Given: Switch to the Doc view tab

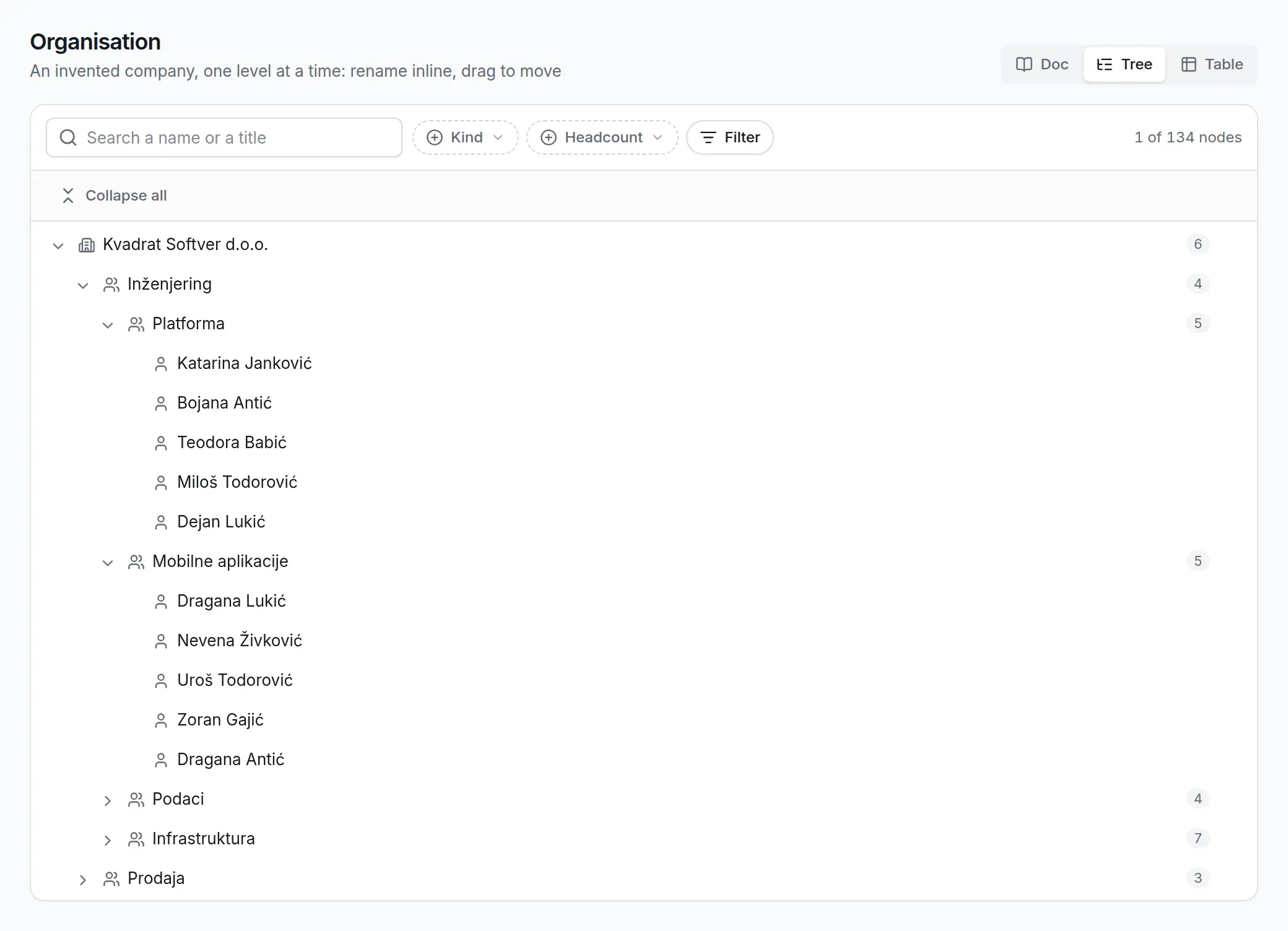Looking at the screenshot, I should point(1043,64).
